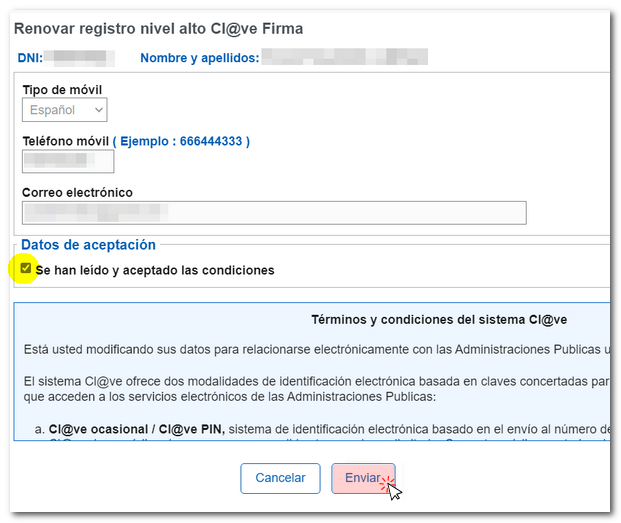
Task: Select the 'Nombre y apellidos' label
Action: [199, 58]
